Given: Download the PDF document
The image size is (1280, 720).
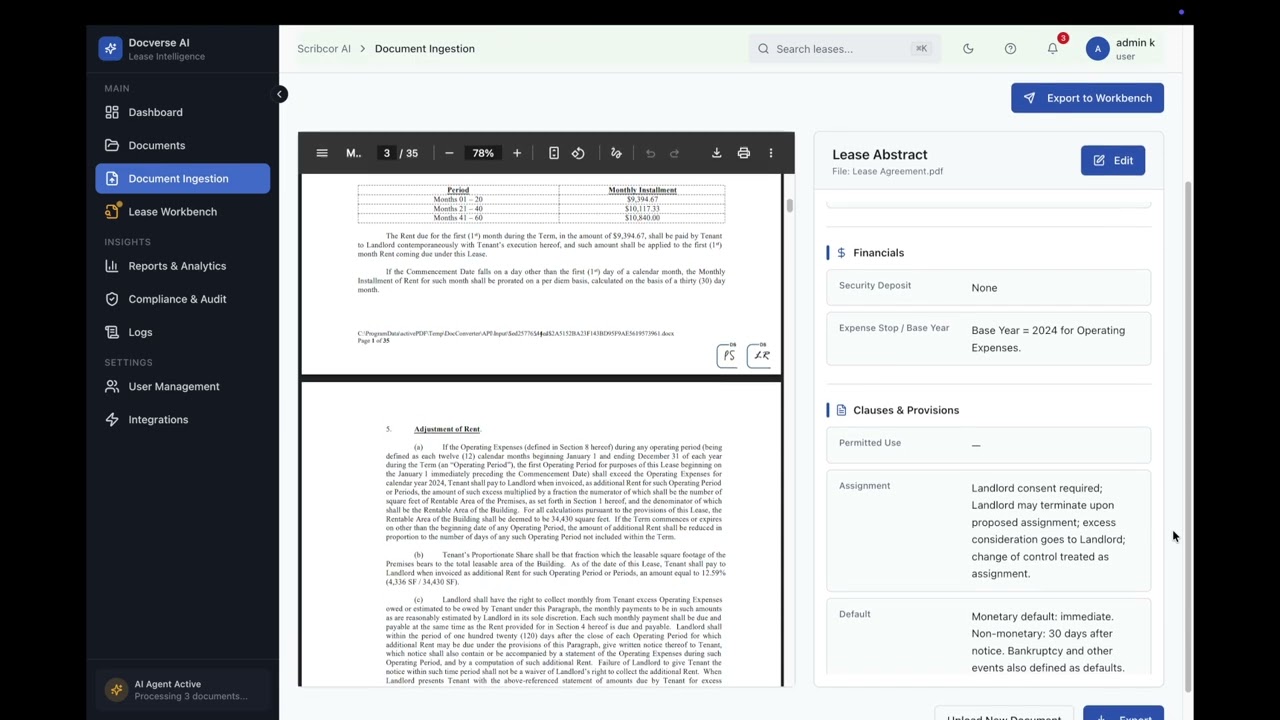Looking at the screenshot, I should coord(716,153).
